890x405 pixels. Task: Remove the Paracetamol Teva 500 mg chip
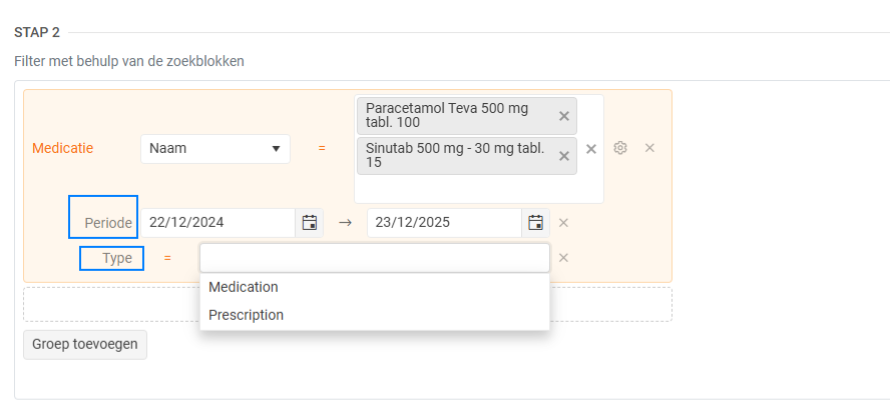pyautogui.click(x=564, y=116)
